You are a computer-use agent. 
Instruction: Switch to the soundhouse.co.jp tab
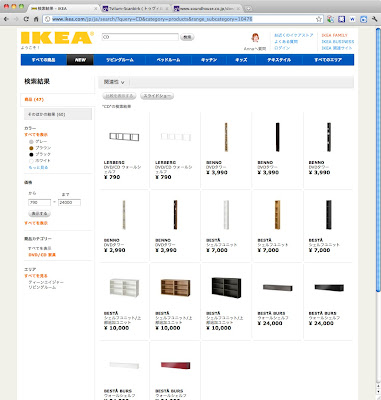pyautogui.click(x=207, y=8)
